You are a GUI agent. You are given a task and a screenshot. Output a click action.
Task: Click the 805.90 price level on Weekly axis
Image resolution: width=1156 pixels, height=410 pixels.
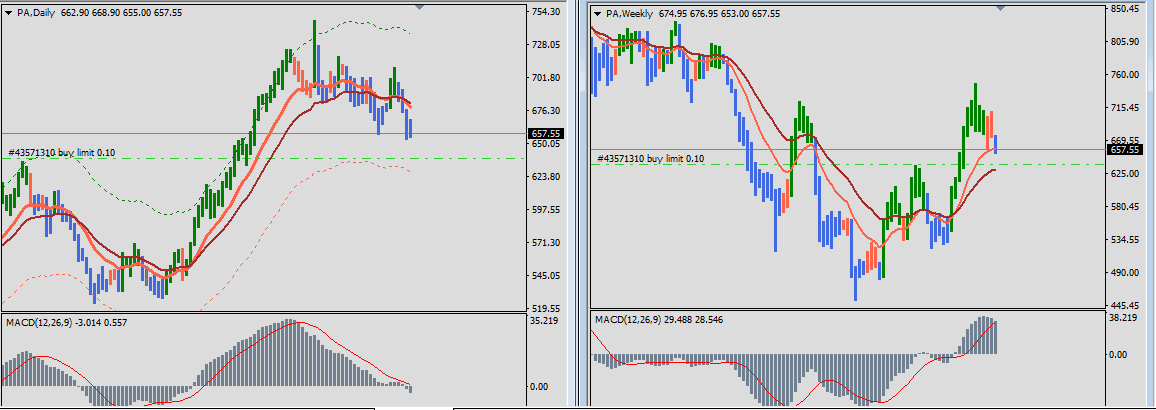(1124, 42)
